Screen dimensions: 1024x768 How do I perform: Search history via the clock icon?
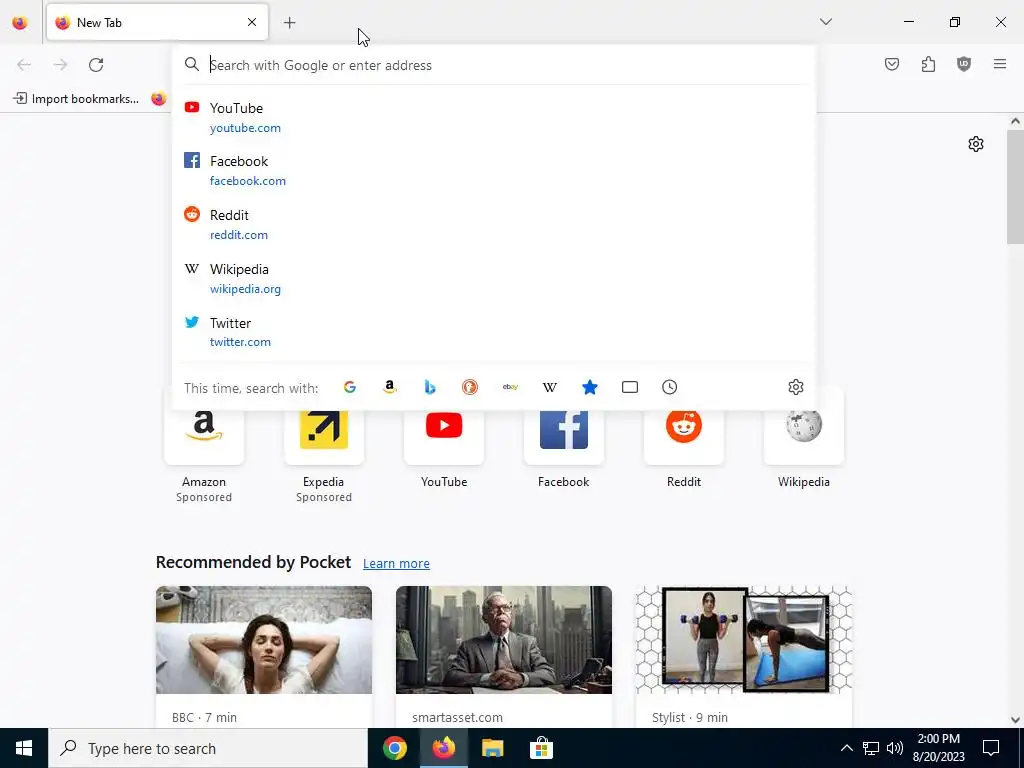(x=669, y=387)
